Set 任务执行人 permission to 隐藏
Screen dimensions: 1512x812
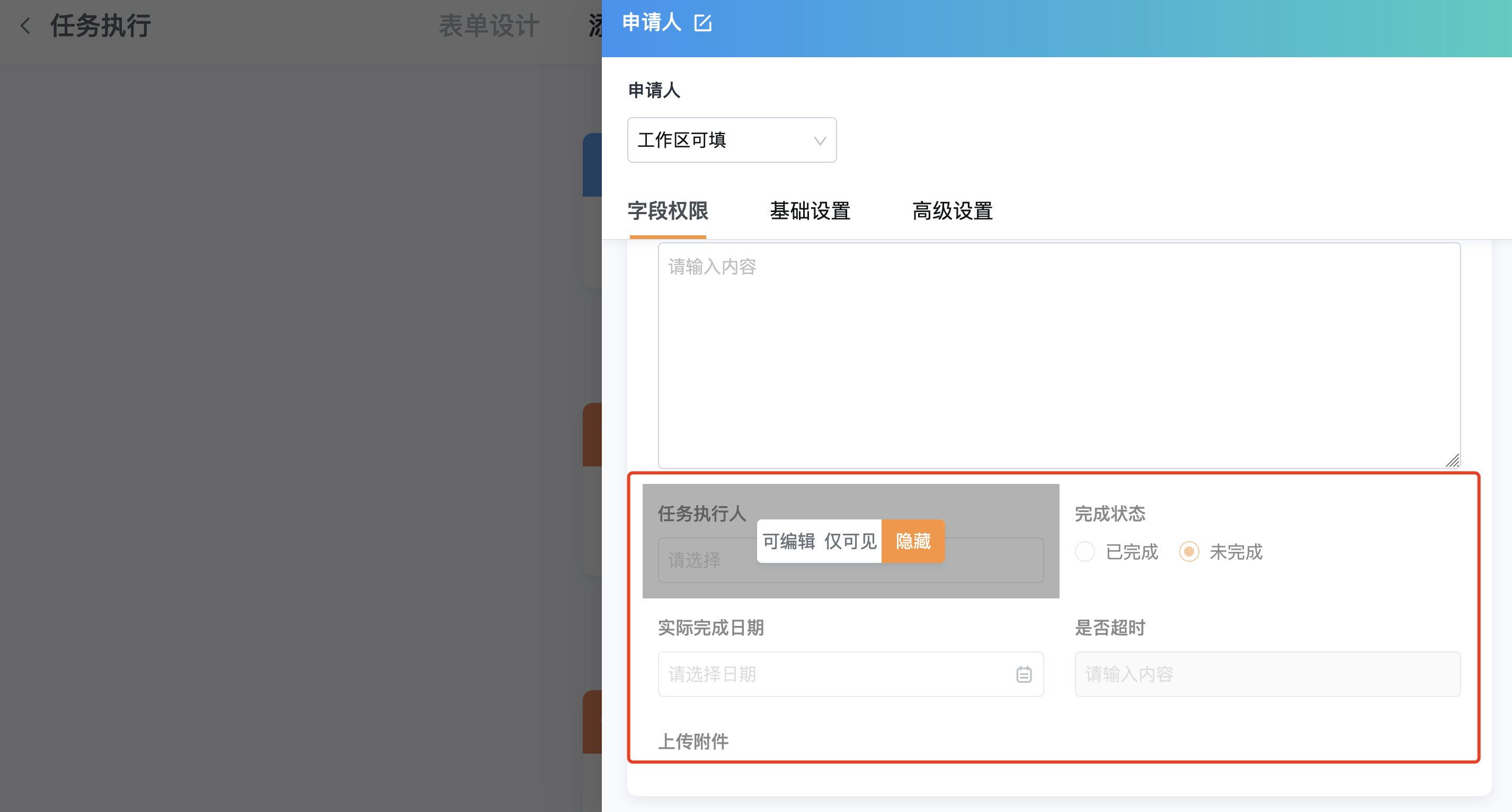point(913,541)
